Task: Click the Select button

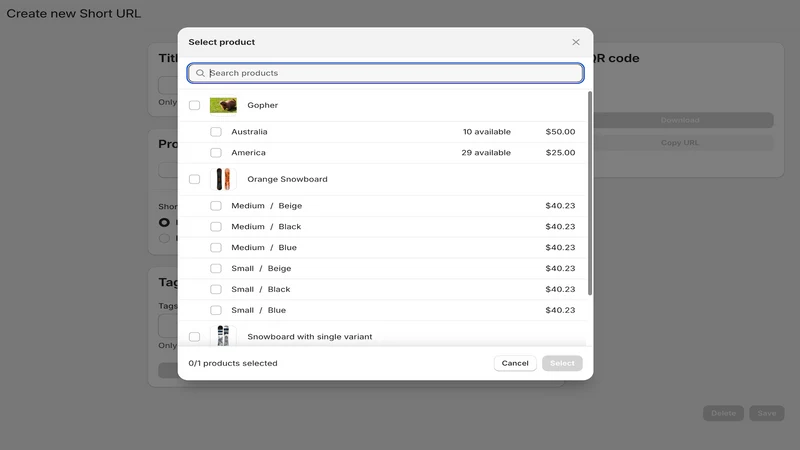Action: (x=562, y=363)
